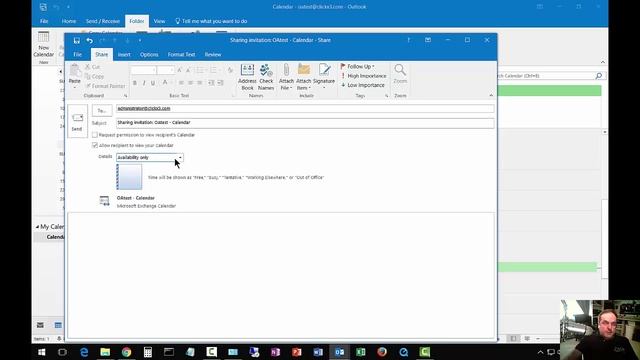The image size is (640, 360).
Task: Click the message body area
Action: click(281, 275)
